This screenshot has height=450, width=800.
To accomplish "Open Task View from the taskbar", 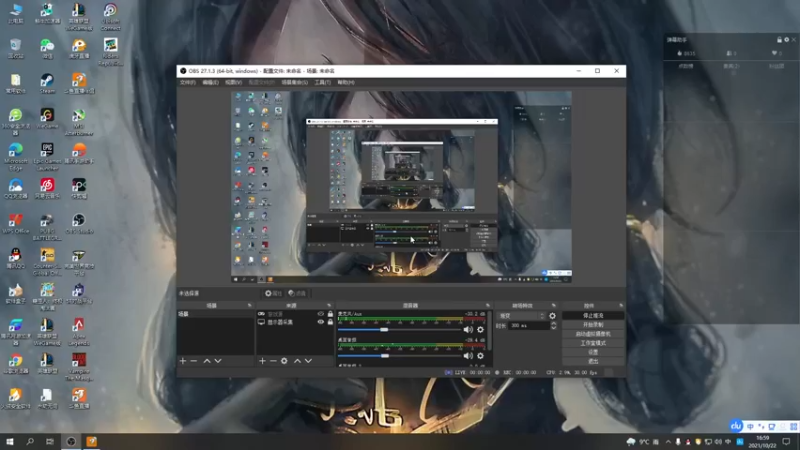I will coord(50,441).
